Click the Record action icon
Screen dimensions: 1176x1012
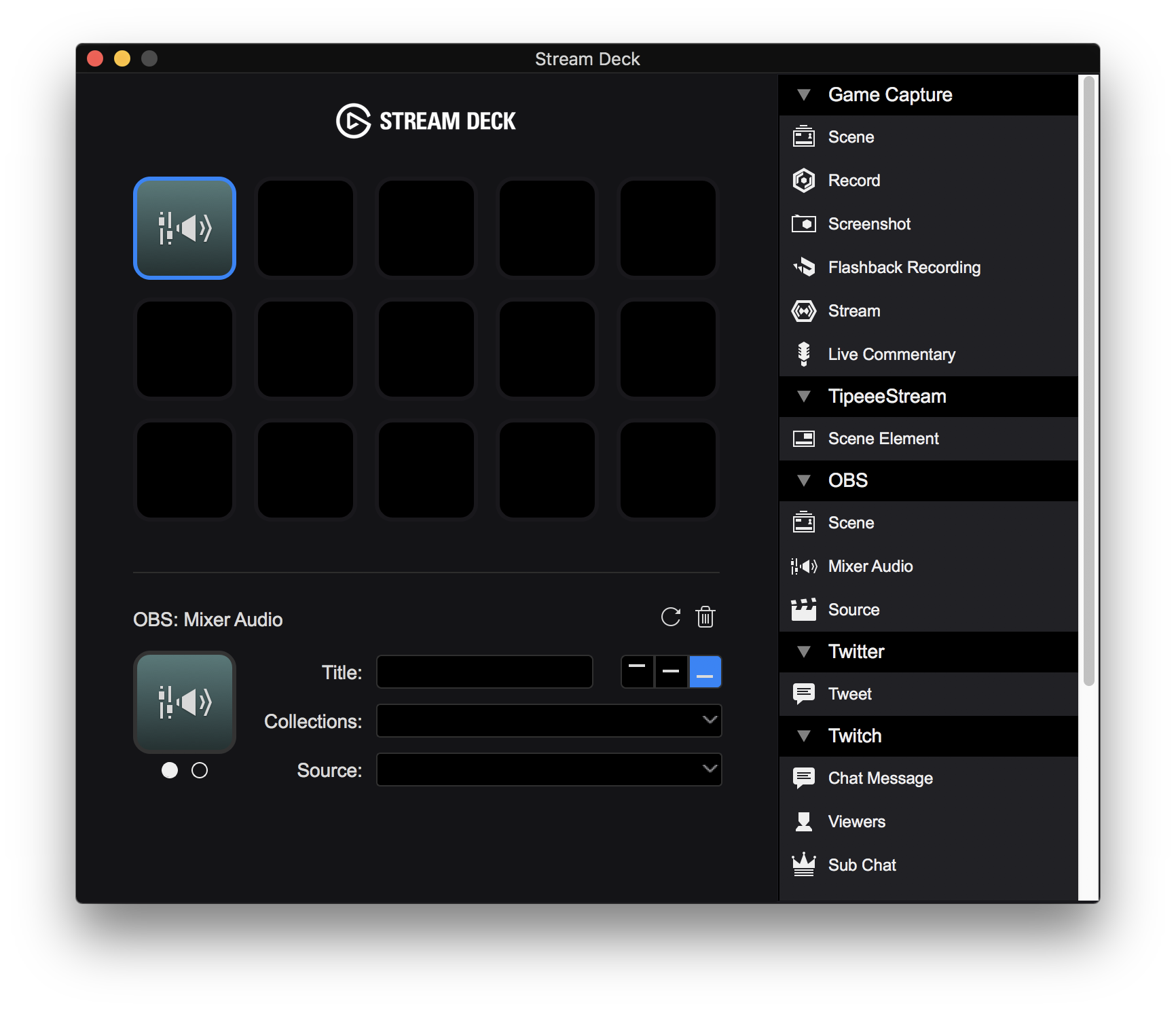[x=804, y=180]
